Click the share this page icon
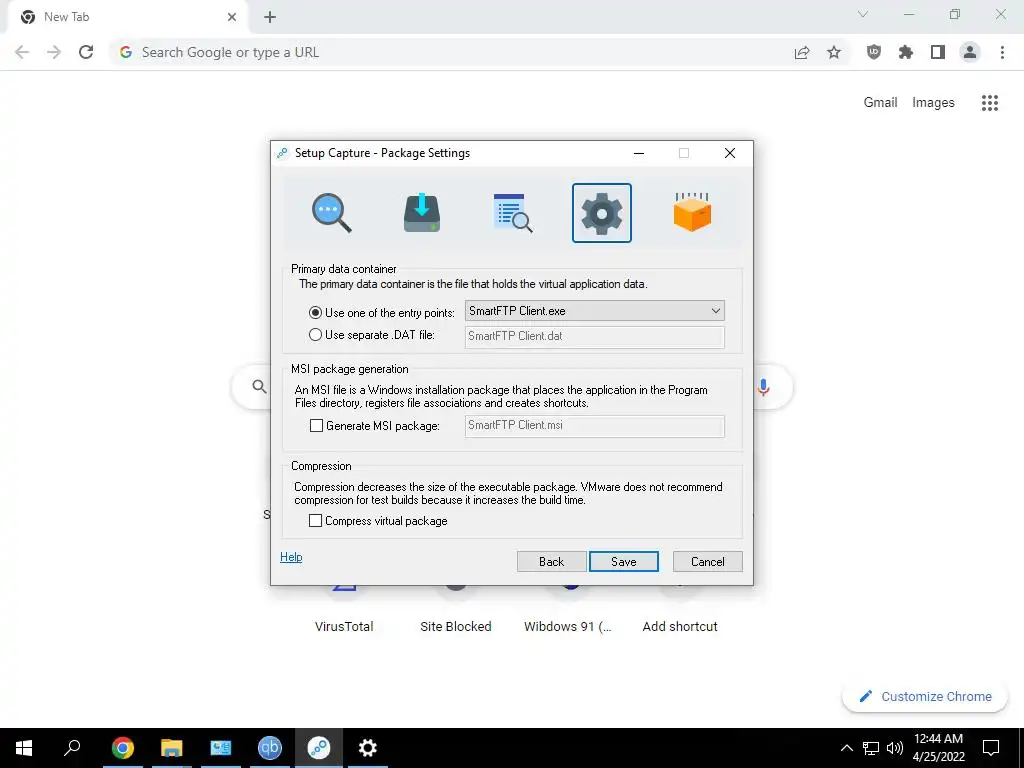Viewport: 1024px width, 768px height. (802, 52)
